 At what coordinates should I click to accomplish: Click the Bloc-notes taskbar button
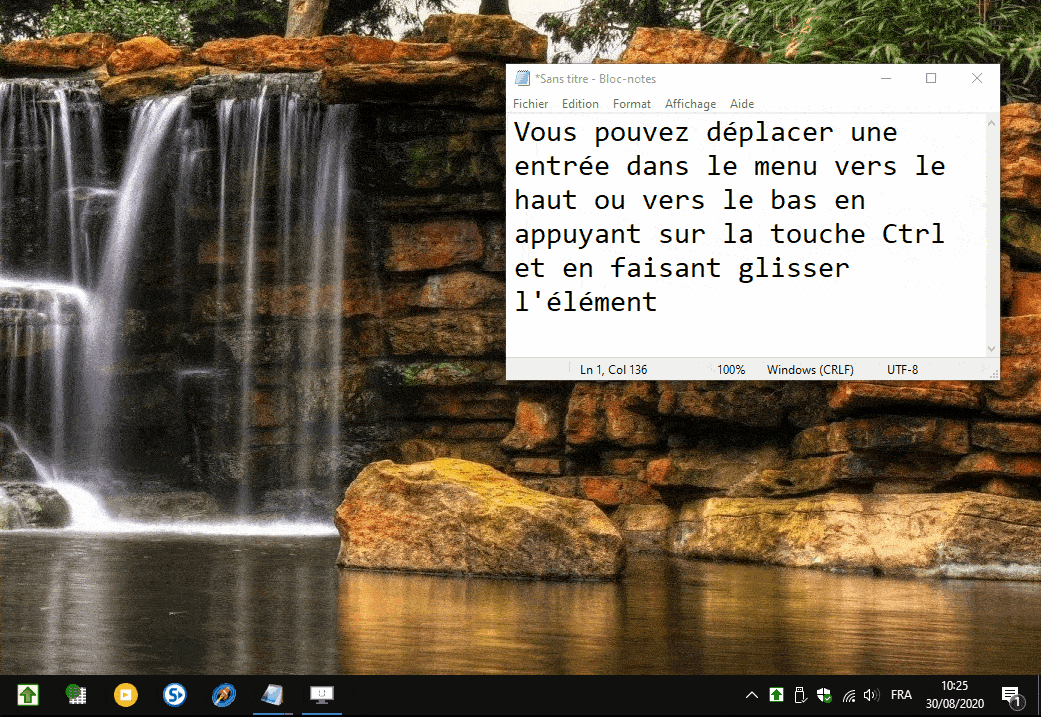coord(272,695)
